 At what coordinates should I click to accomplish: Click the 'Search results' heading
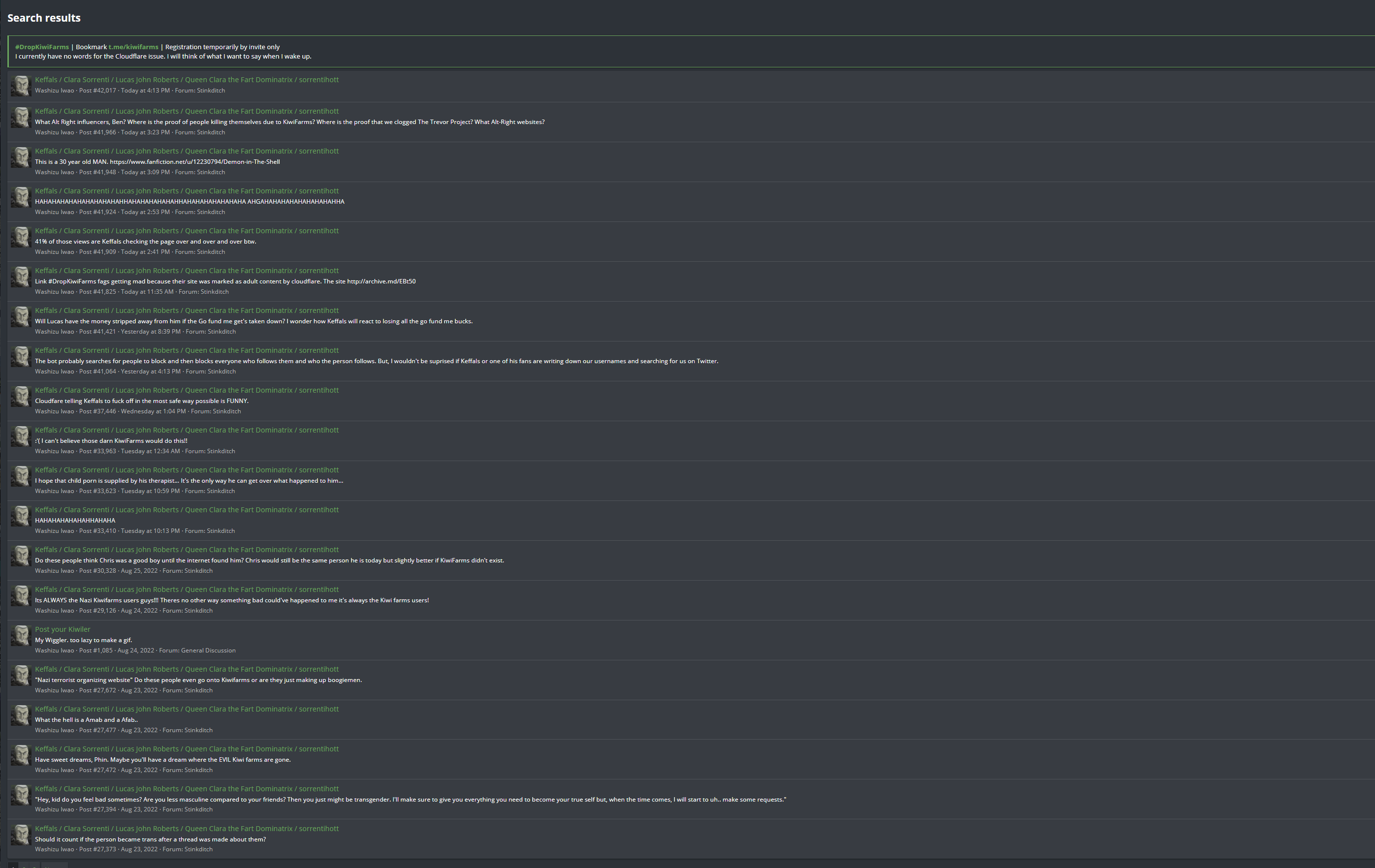tap(44, 18)
